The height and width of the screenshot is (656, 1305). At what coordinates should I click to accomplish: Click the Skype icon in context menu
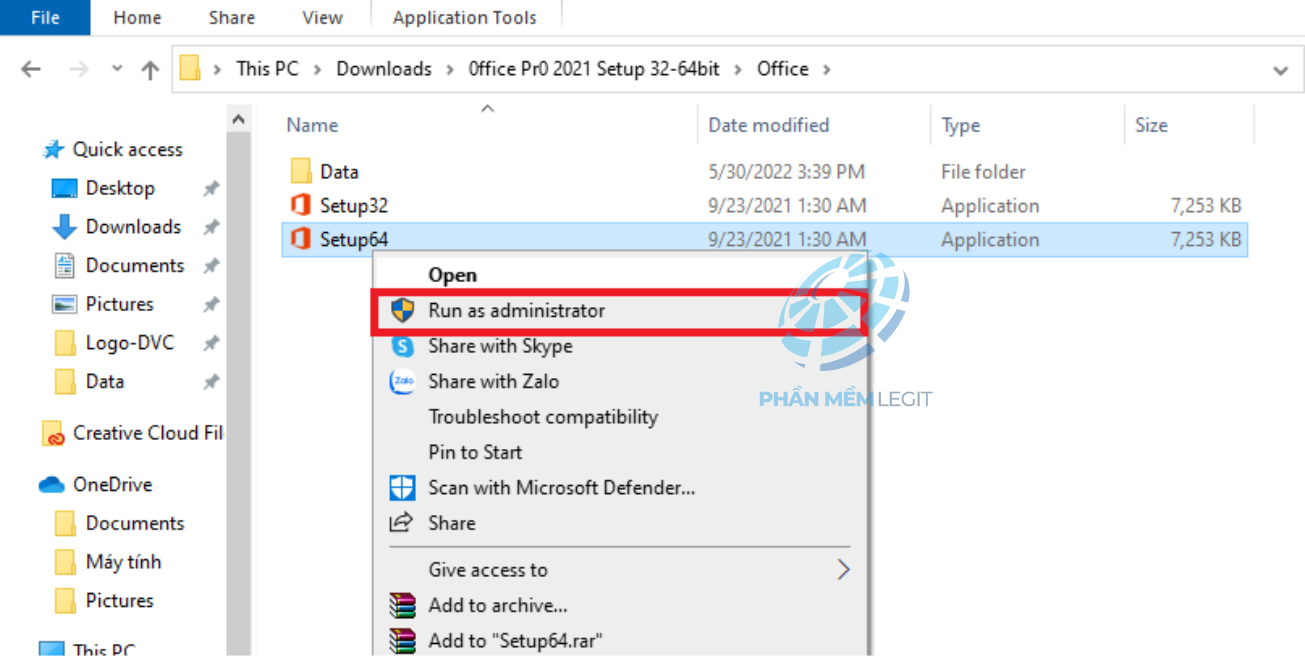(x=402, y=346)
